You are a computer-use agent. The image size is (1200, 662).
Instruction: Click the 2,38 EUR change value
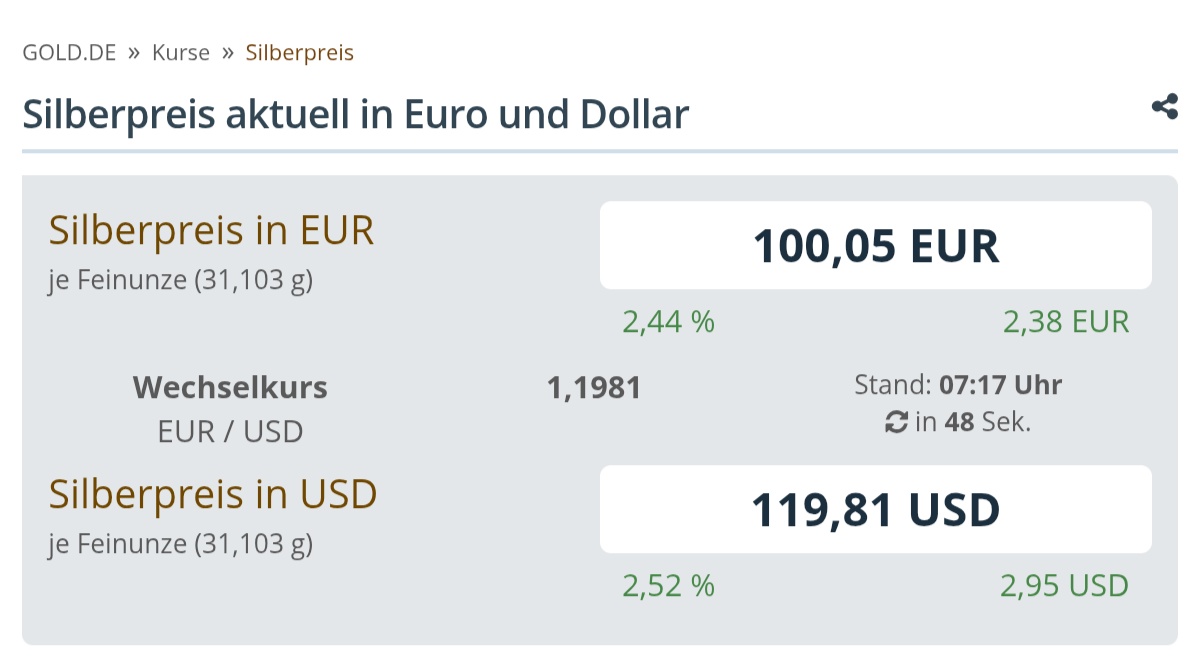click(x=1066, y=322)
